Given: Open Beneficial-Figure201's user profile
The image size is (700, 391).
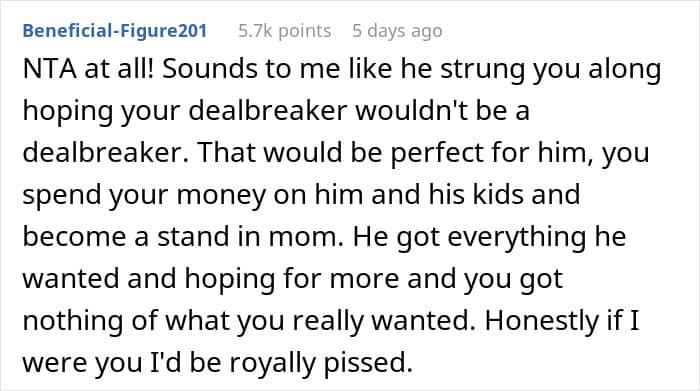Looking at the screenshot, I should (x=115, y=31).
